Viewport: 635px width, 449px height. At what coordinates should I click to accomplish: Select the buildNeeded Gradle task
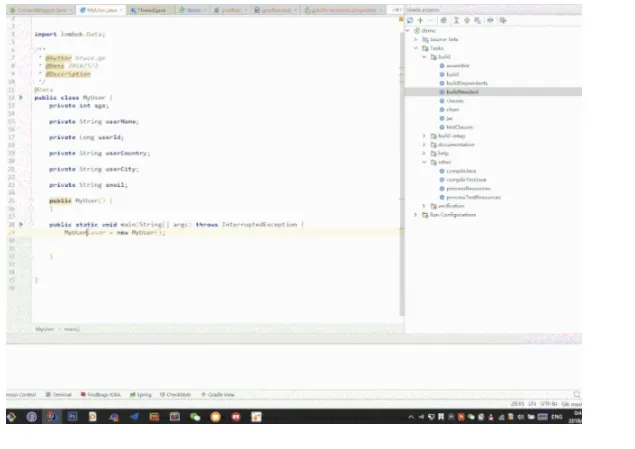[x=462, y=92]
